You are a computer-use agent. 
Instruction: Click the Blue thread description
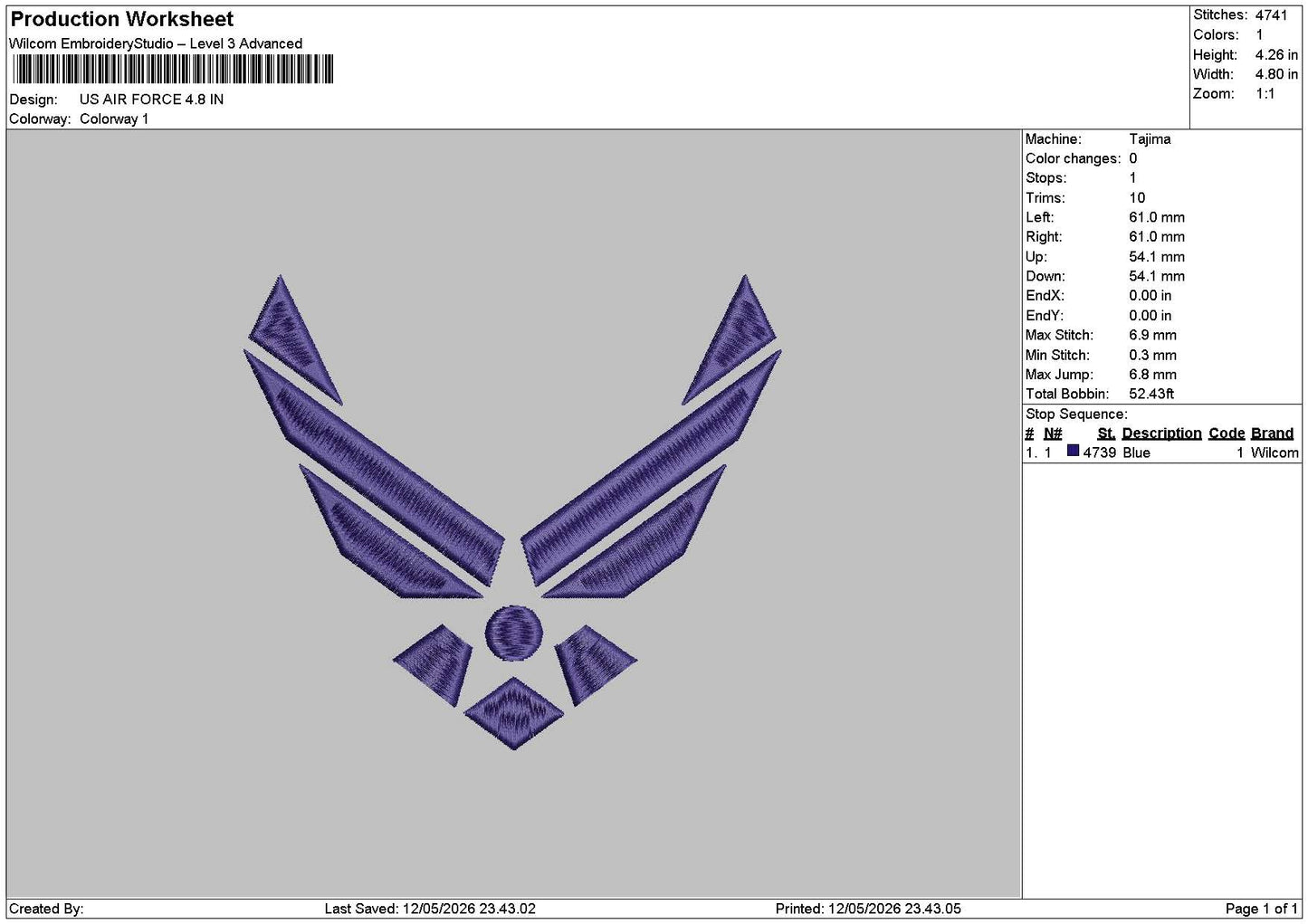1136,452
